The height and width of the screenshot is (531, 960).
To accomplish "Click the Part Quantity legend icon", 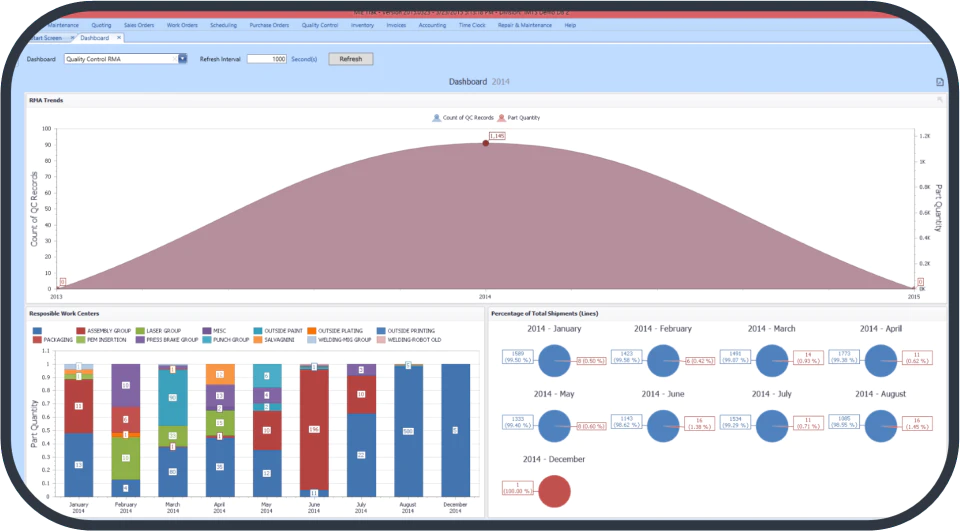I will pyautogui.click(x=501, y=118).
